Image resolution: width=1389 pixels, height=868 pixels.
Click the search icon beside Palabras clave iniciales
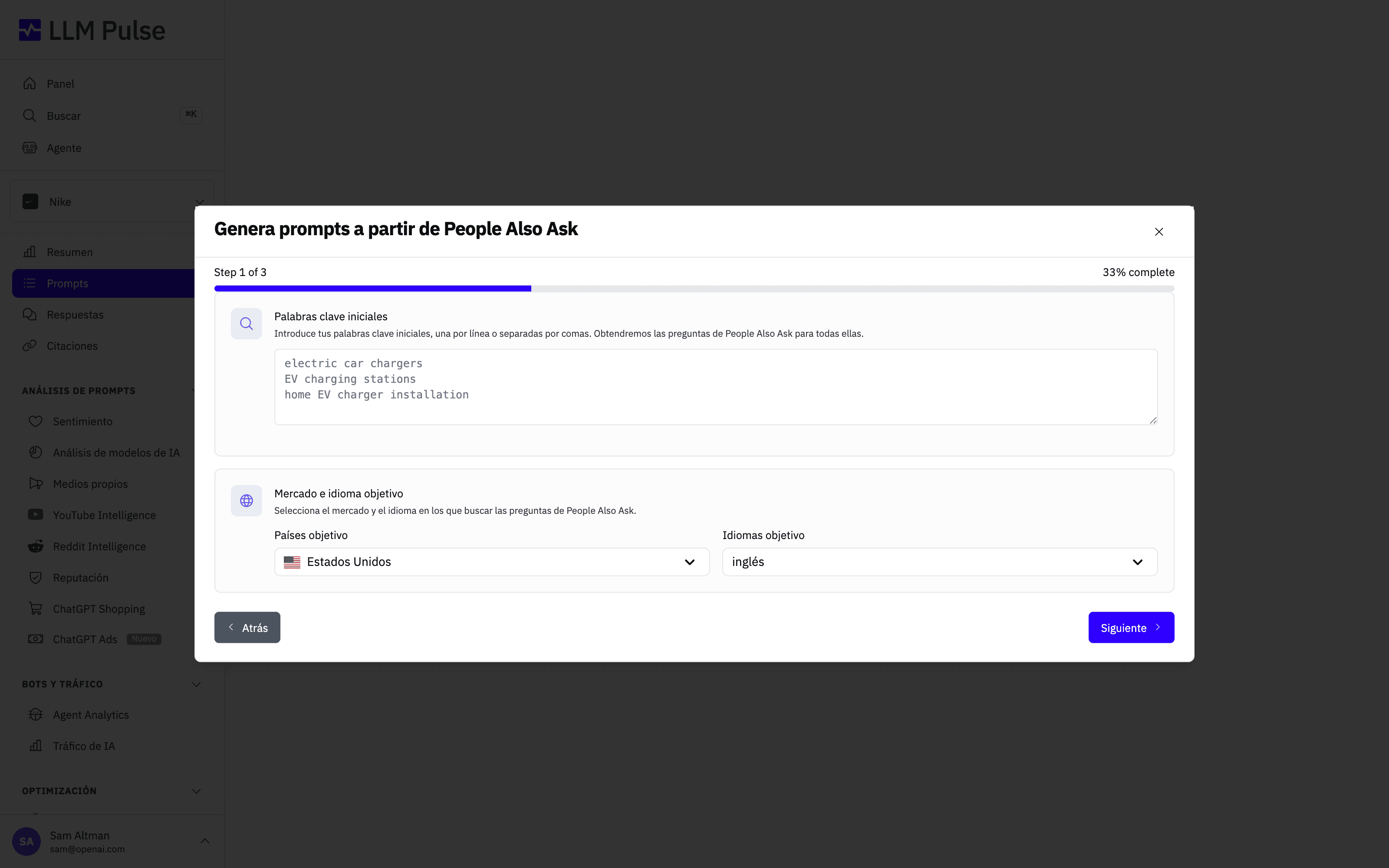246,324
